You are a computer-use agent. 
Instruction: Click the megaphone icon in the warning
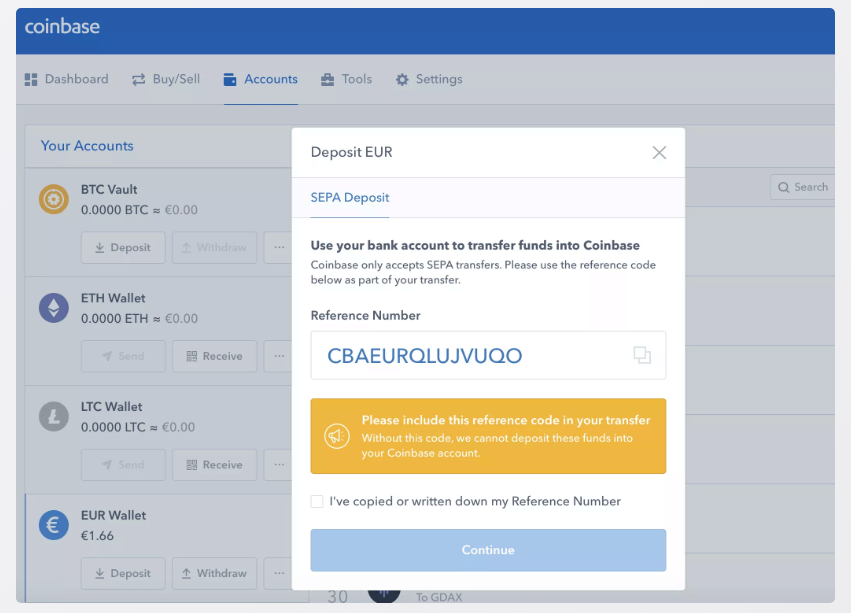pyautogui.click(x=336, y=436)
